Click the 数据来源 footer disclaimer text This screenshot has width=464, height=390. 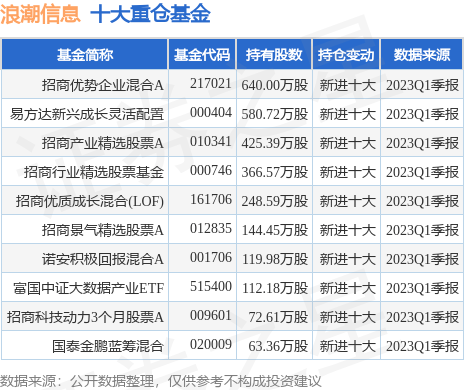tap(161, 381)
